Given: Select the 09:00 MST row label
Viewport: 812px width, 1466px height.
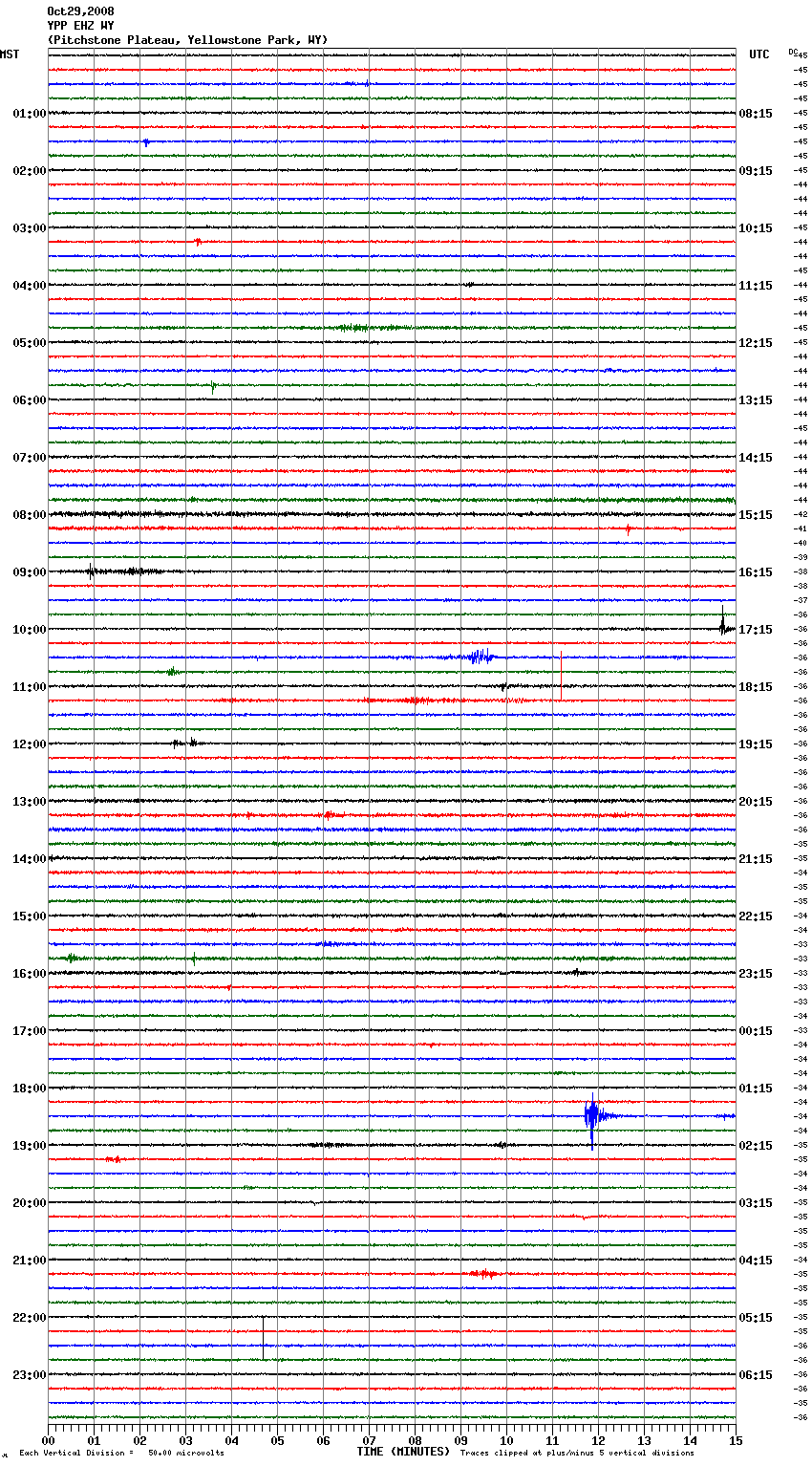Looking at the screenshot, I should tap(30, 572).
